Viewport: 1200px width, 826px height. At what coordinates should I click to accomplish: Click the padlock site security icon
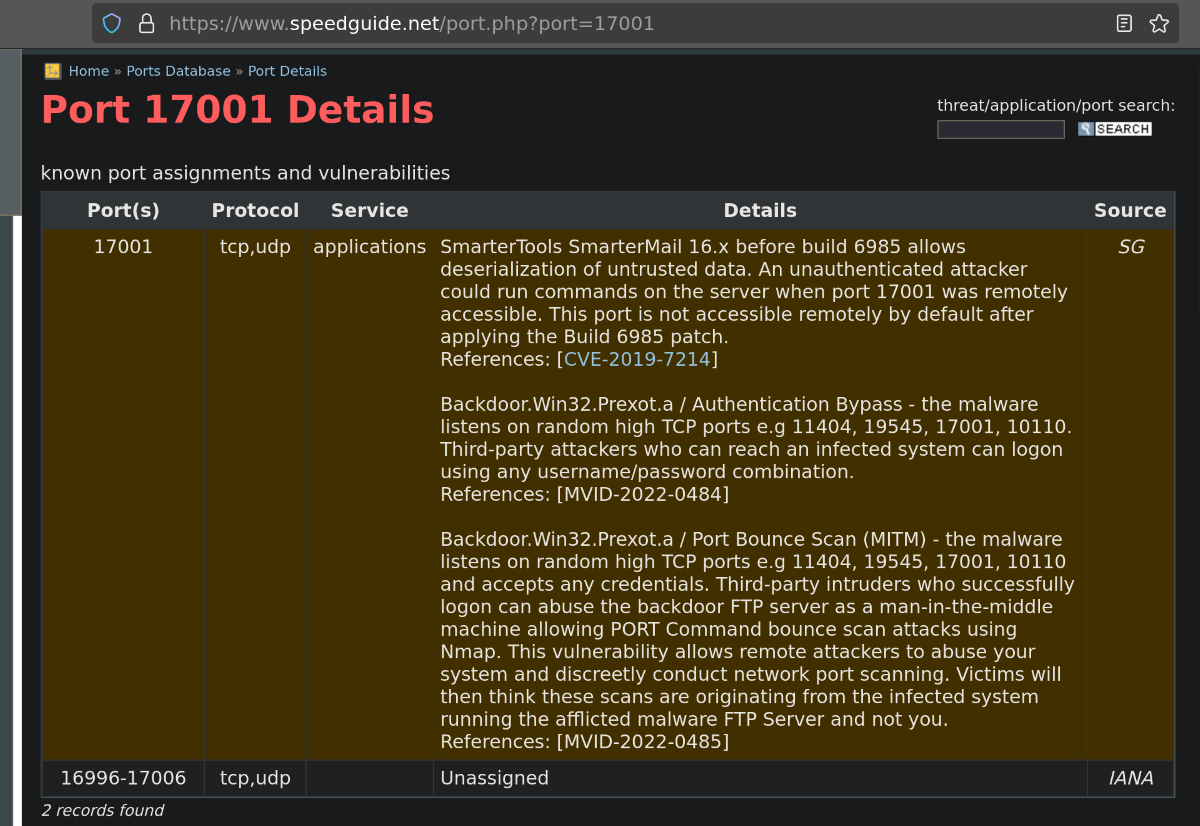click(146, 23)
